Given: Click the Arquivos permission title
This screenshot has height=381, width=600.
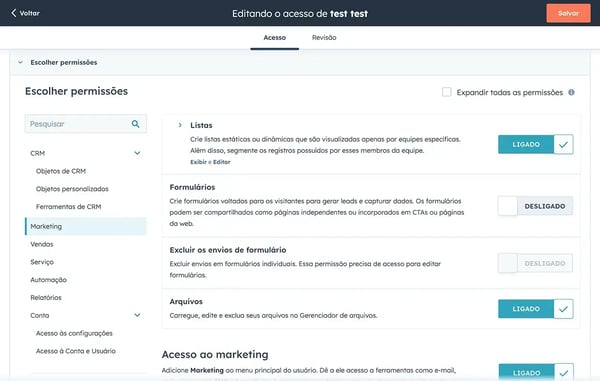Looking at the screenshot, I should click(186, 301).
